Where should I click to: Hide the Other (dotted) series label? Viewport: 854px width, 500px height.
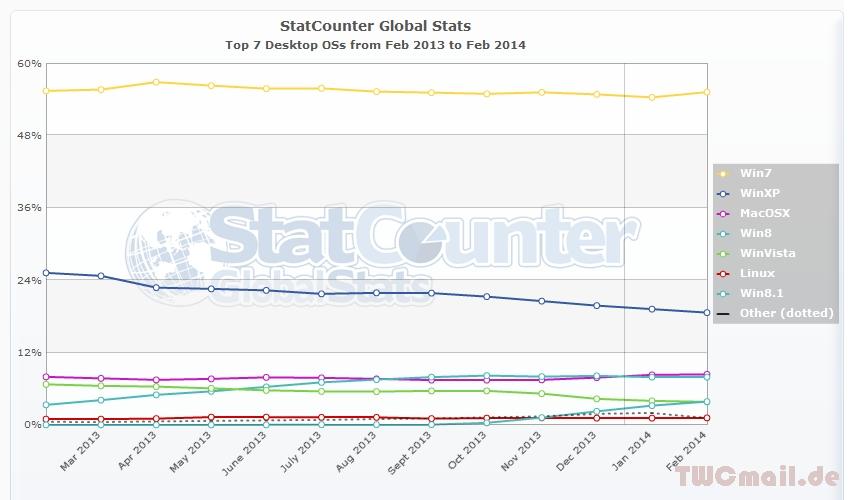(x=786, y=313)
